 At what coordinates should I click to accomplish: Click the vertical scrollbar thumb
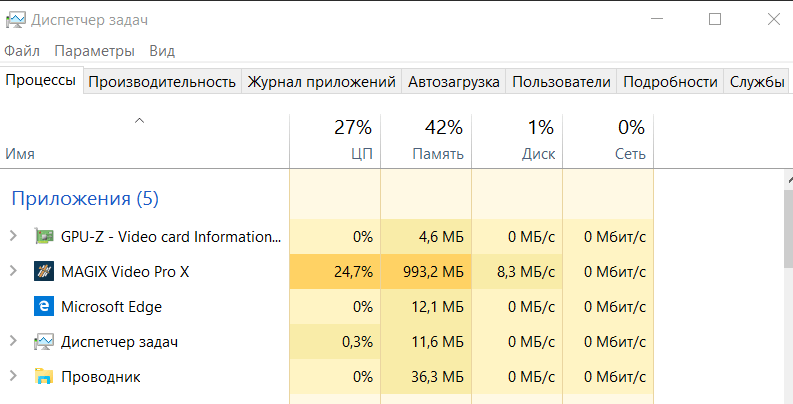(788, 229)
